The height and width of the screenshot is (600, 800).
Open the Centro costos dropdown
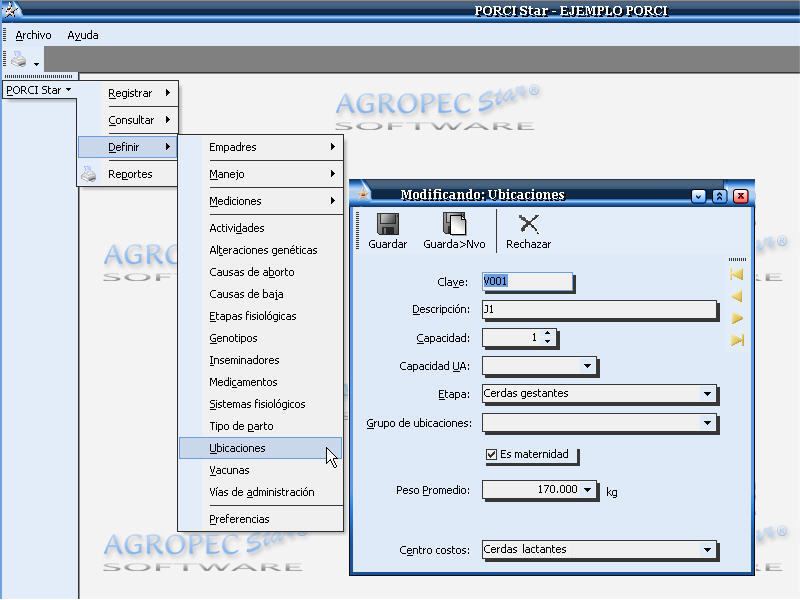[x=707, y=549]
